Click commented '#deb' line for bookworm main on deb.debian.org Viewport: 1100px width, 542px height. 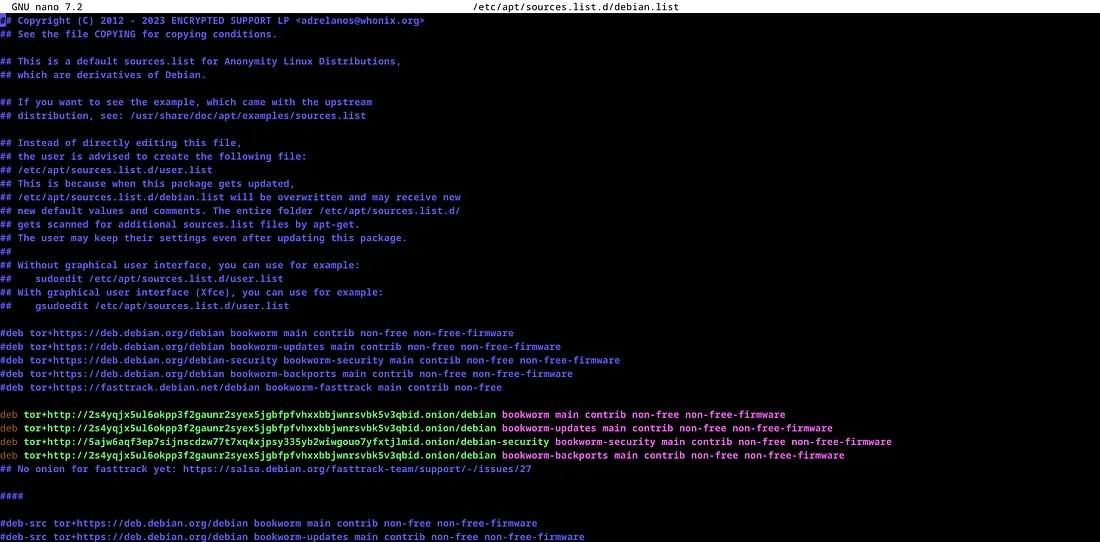pos(257,333)
